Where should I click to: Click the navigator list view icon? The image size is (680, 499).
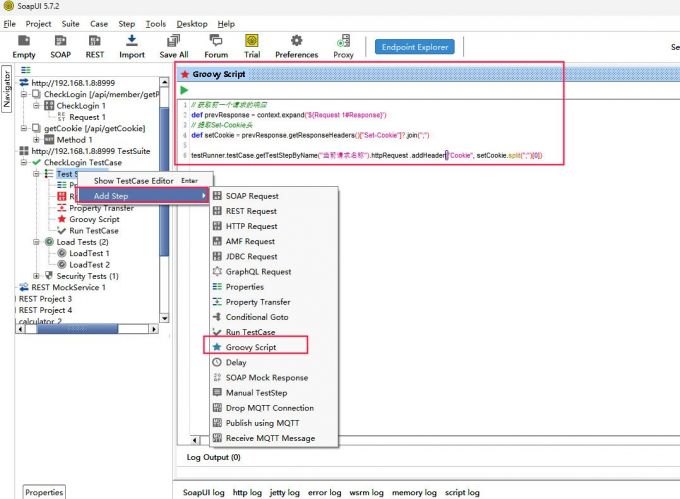[x=26, y=70]
